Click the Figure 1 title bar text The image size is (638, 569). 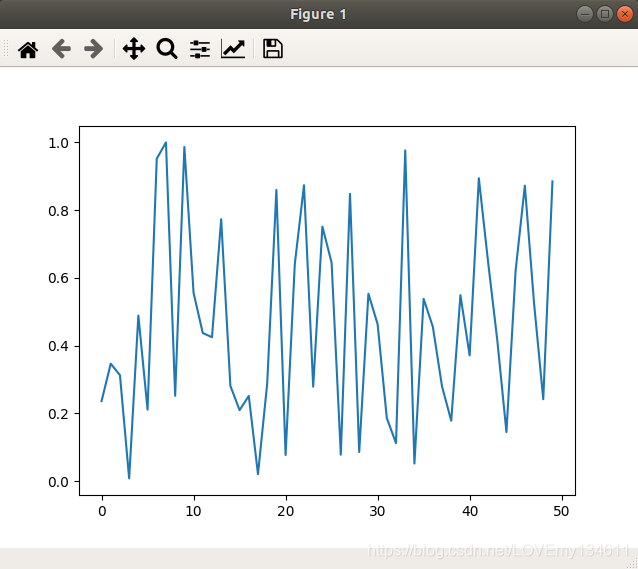tap(318, 14)
